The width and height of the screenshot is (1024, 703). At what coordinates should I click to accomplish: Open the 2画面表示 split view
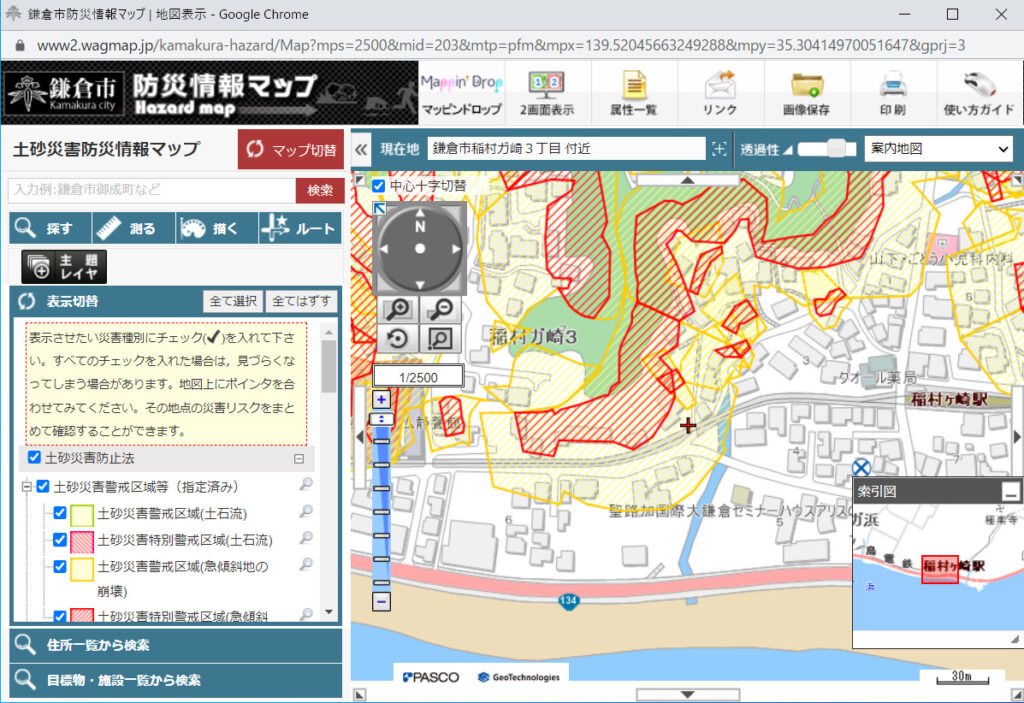pos(547,93)
